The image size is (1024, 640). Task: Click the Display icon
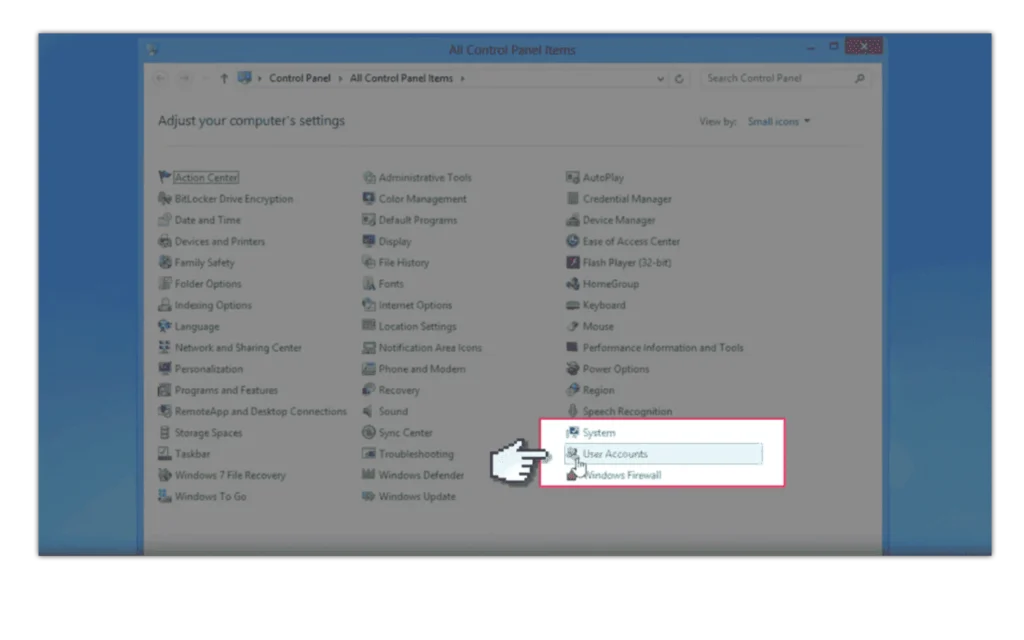click(x=369, y=241)
